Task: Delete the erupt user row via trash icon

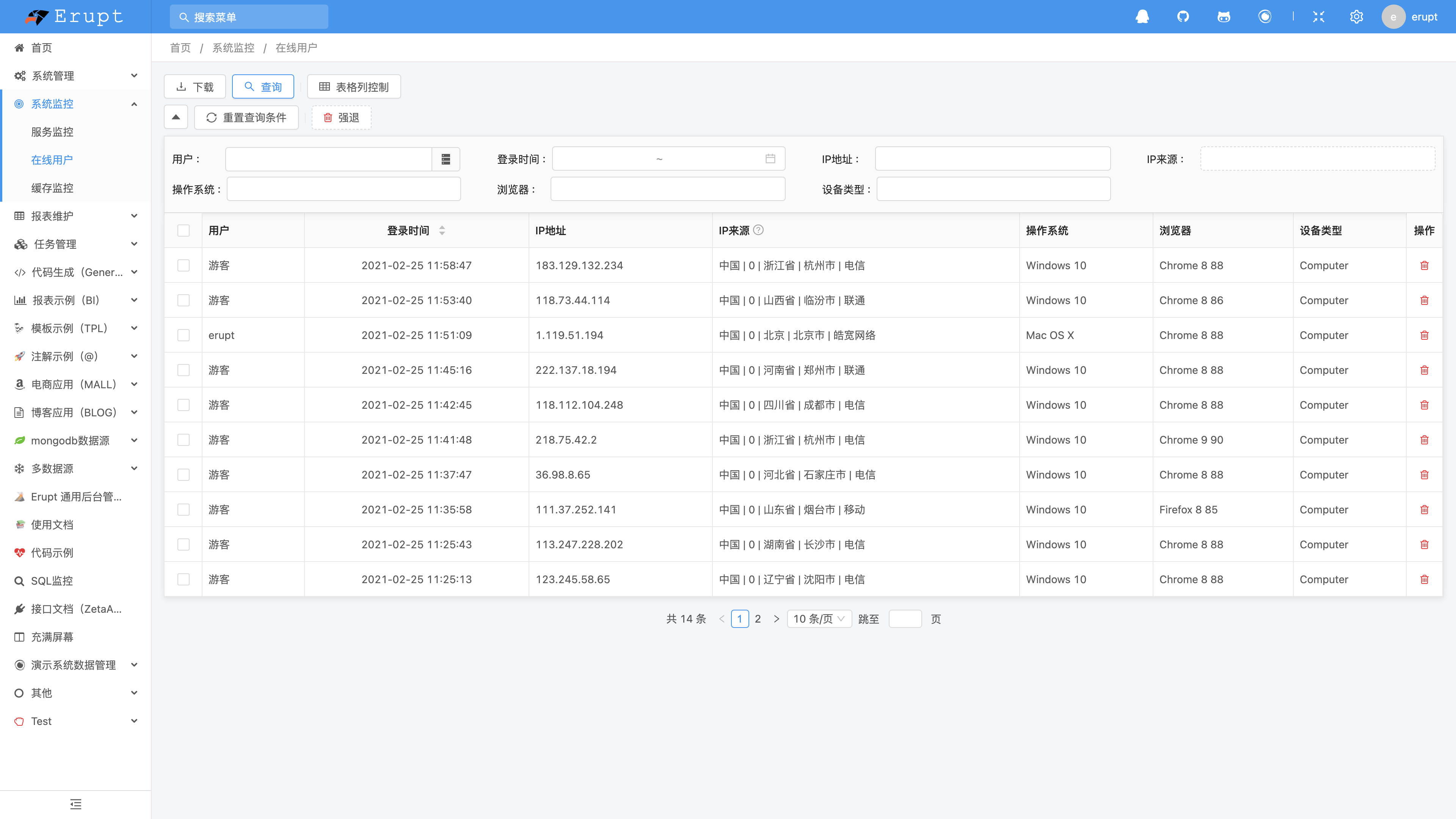Action: pyautogui.click(x=1425, y=335)
